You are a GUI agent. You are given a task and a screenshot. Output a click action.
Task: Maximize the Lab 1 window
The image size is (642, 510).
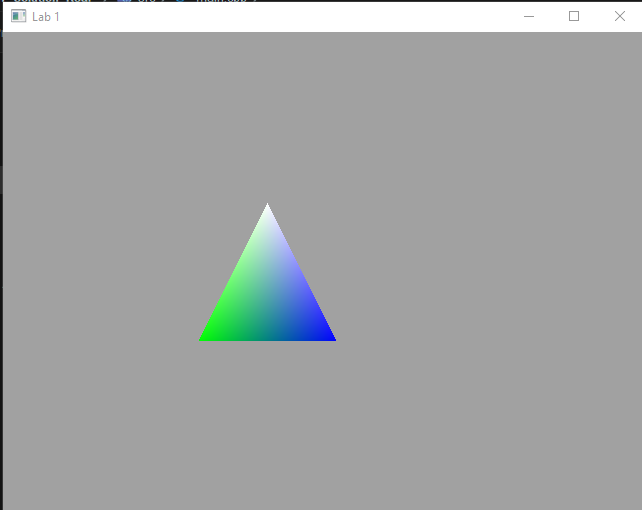pyautogui.click(x=574, y=16)
